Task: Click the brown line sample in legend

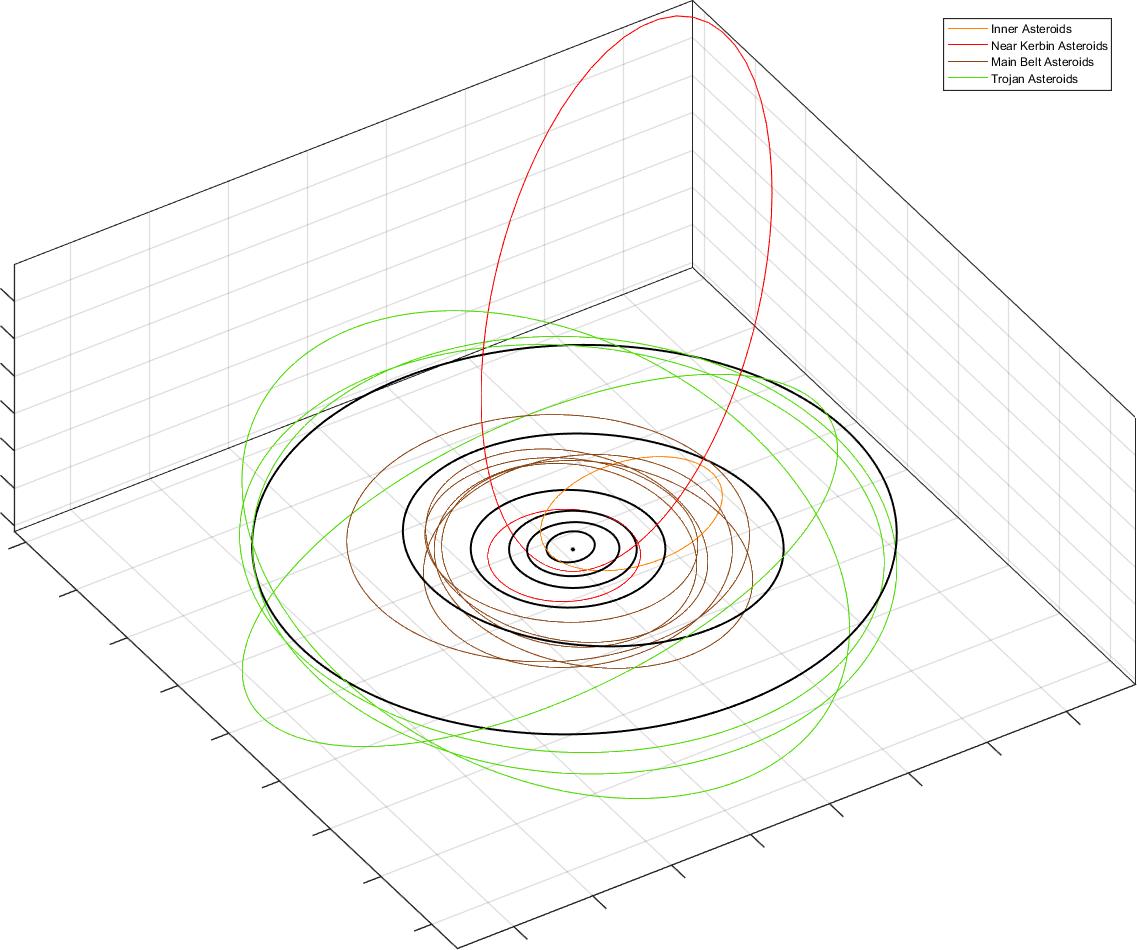Action: click(x=967, y=62)
